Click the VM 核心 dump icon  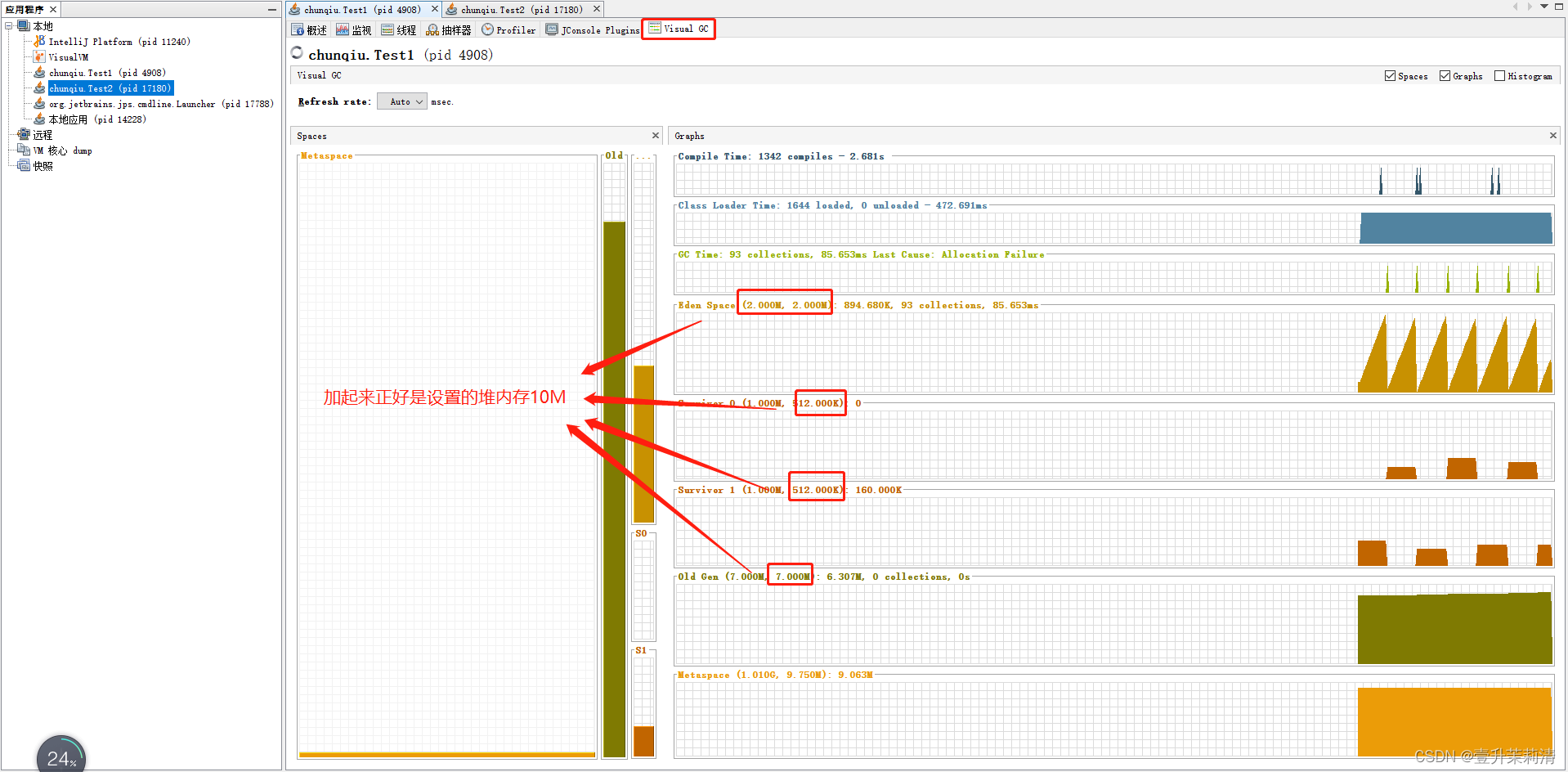click(x=24, y=150)
